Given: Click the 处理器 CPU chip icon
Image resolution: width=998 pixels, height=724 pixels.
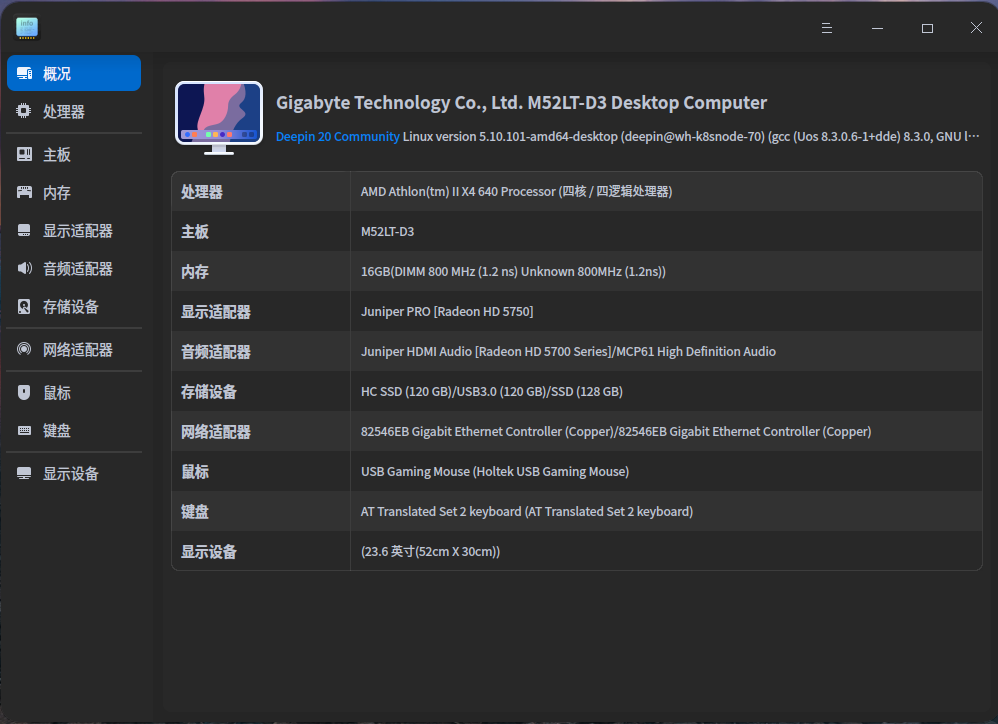Looking at the screenshot, I should 24,111.
